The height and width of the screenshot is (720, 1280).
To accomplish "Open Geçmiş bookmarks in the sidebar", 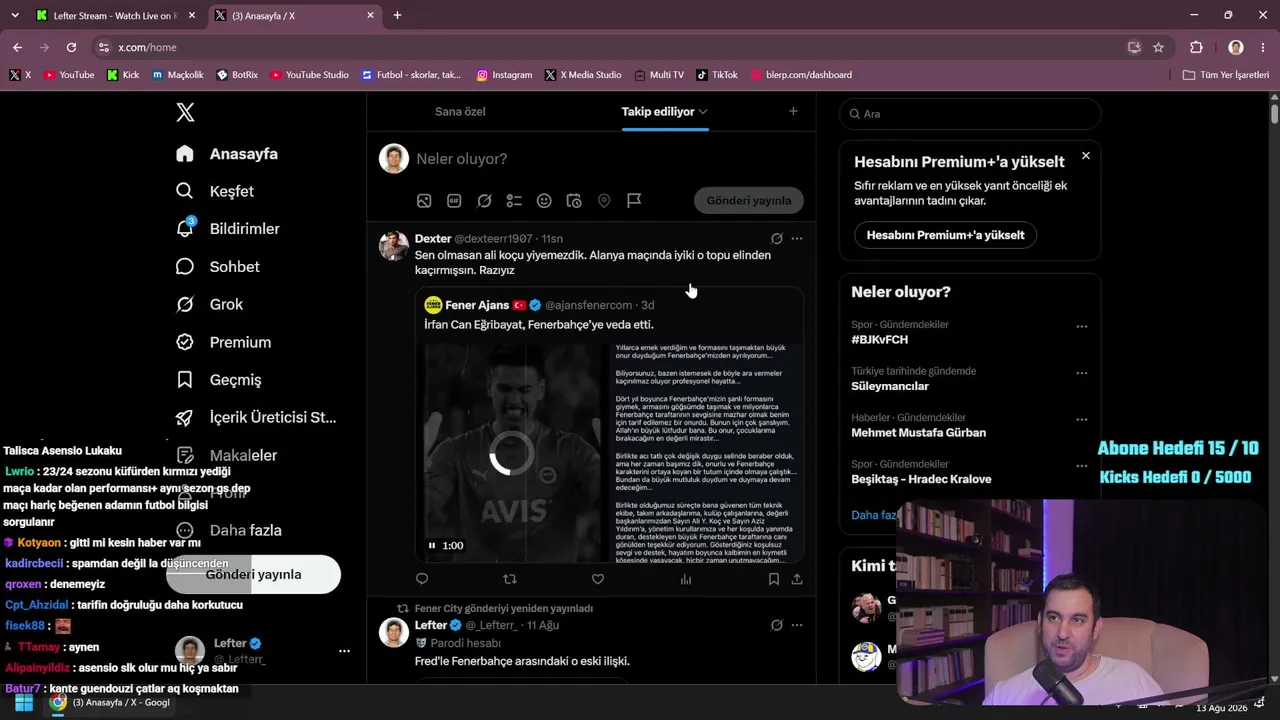I will pyautogui.click(x=218, y=380).
